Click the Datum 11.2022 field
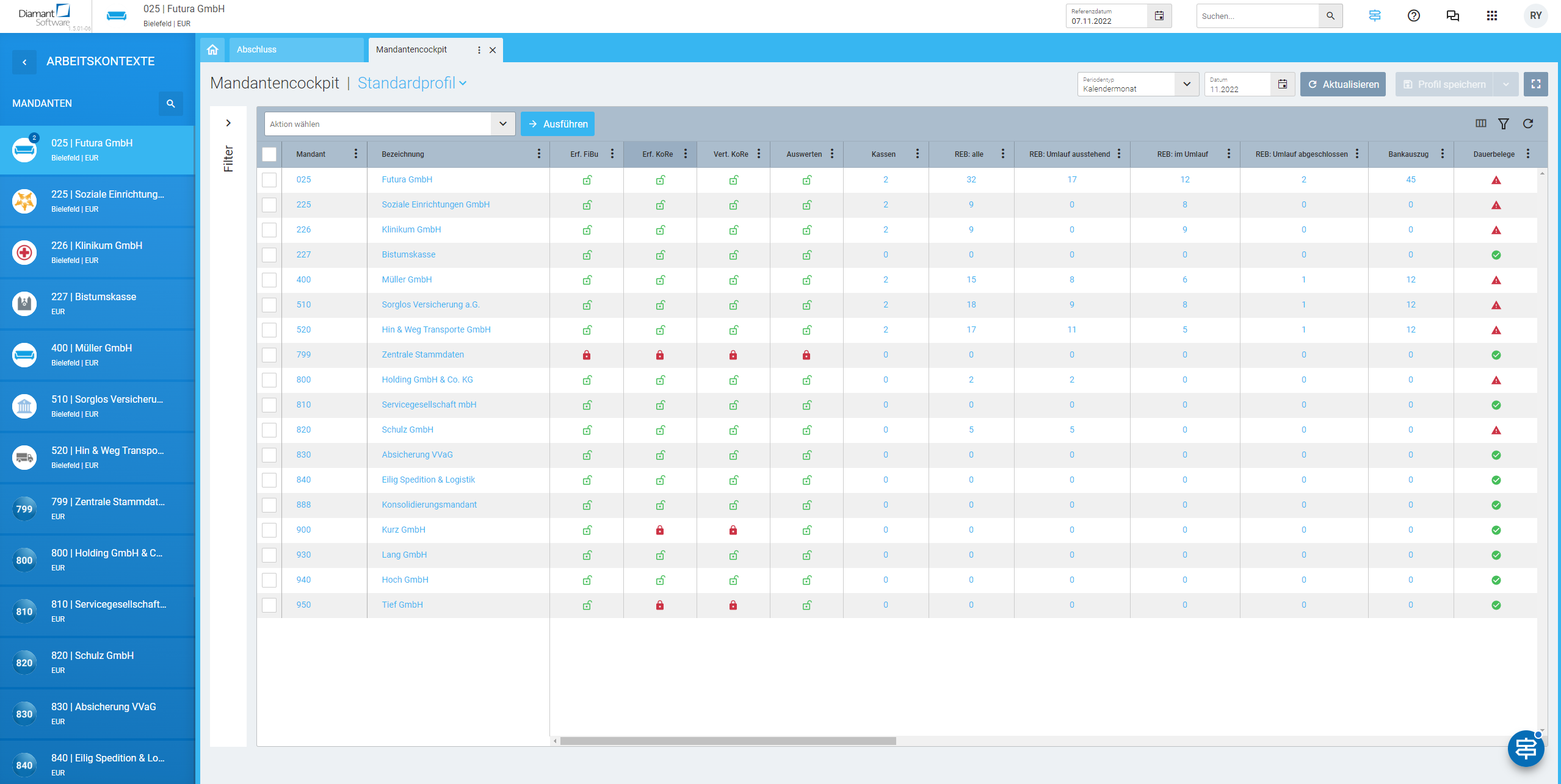This screenshot has height=784, width=1561. point(1238,84)
